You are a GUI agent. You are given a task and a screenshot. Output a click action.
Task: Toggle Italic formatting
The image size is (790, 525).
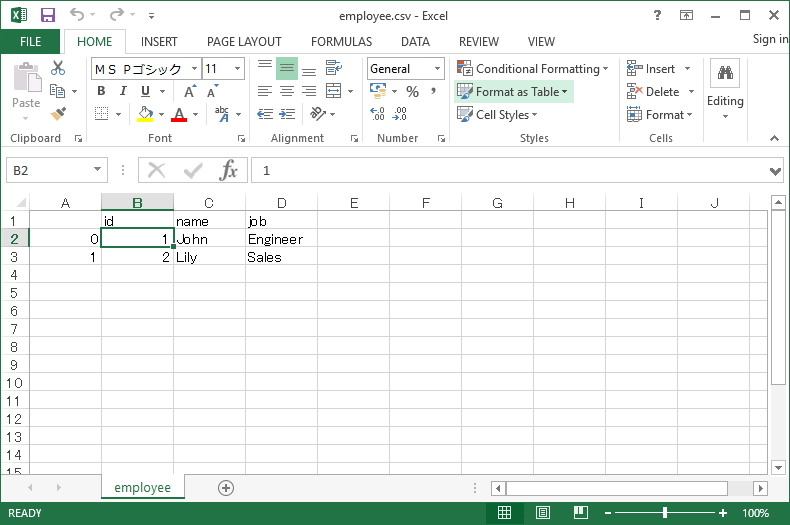[x=125, y=91]
